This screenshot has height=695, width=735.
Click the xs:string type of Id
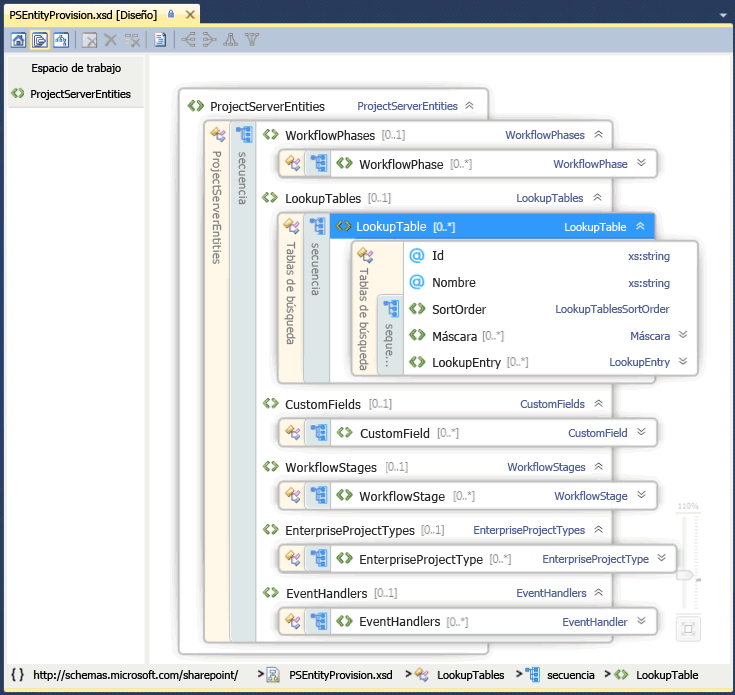click(x=649, y=256)
